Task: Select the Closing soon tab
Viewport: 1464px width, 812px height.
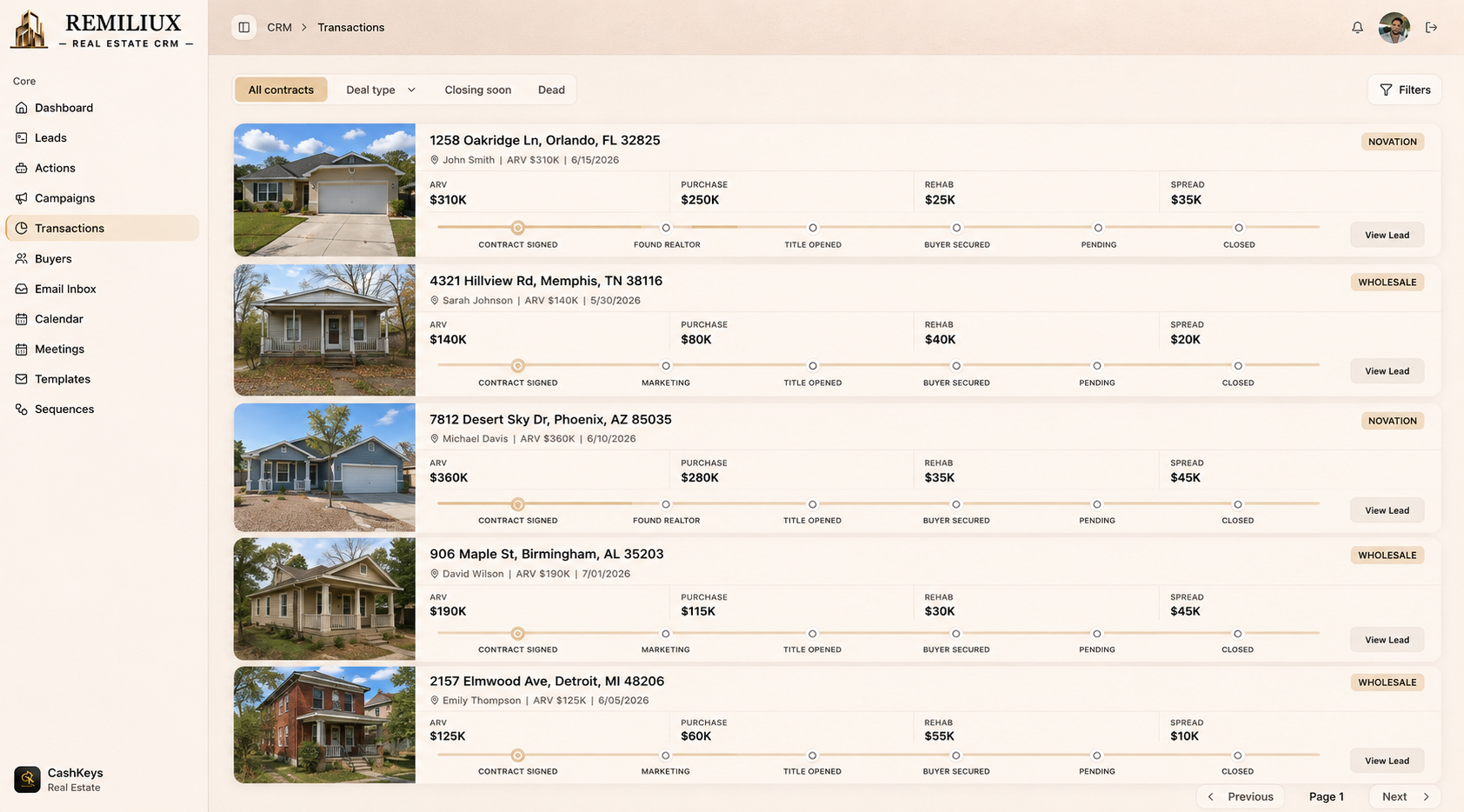Action: point(478,90)
